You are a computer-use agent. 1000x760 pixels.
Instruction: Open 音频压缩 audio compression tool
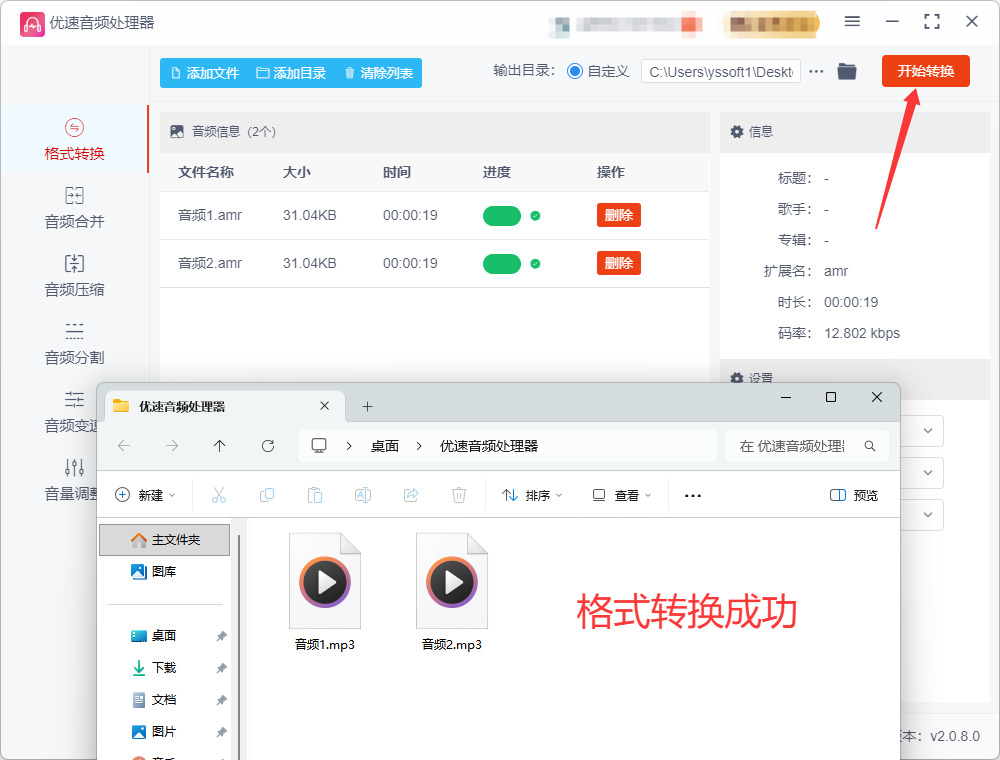tap(74, 276)
